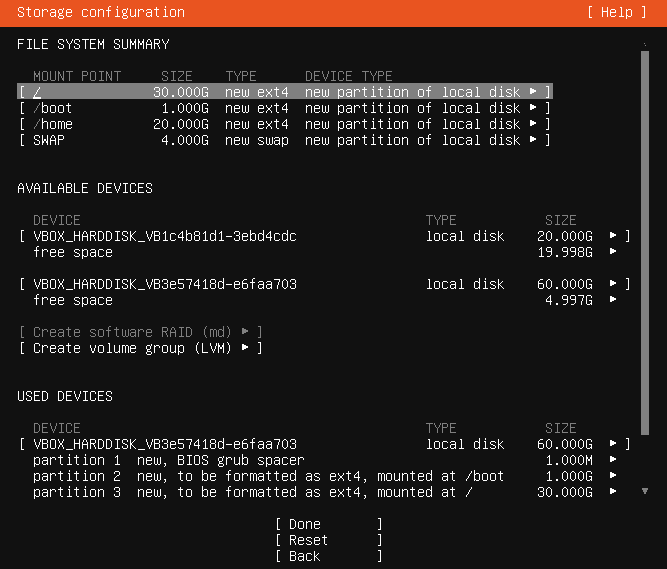This screenshot has width=667, height=569.
Task: Click the Reset button
Action: (x=329, y=540)
